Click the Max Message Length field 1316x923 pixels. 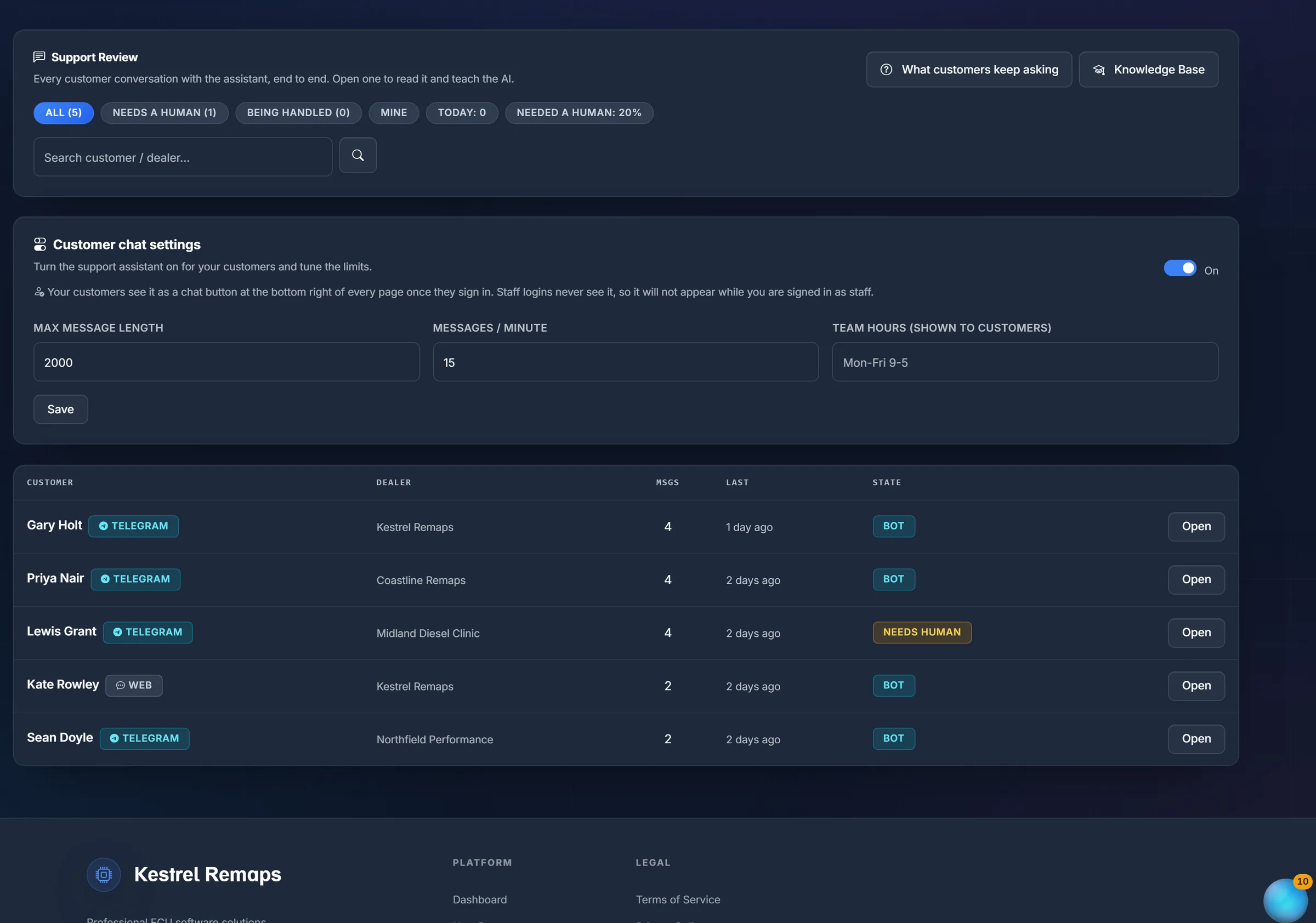tap(226, 362)
